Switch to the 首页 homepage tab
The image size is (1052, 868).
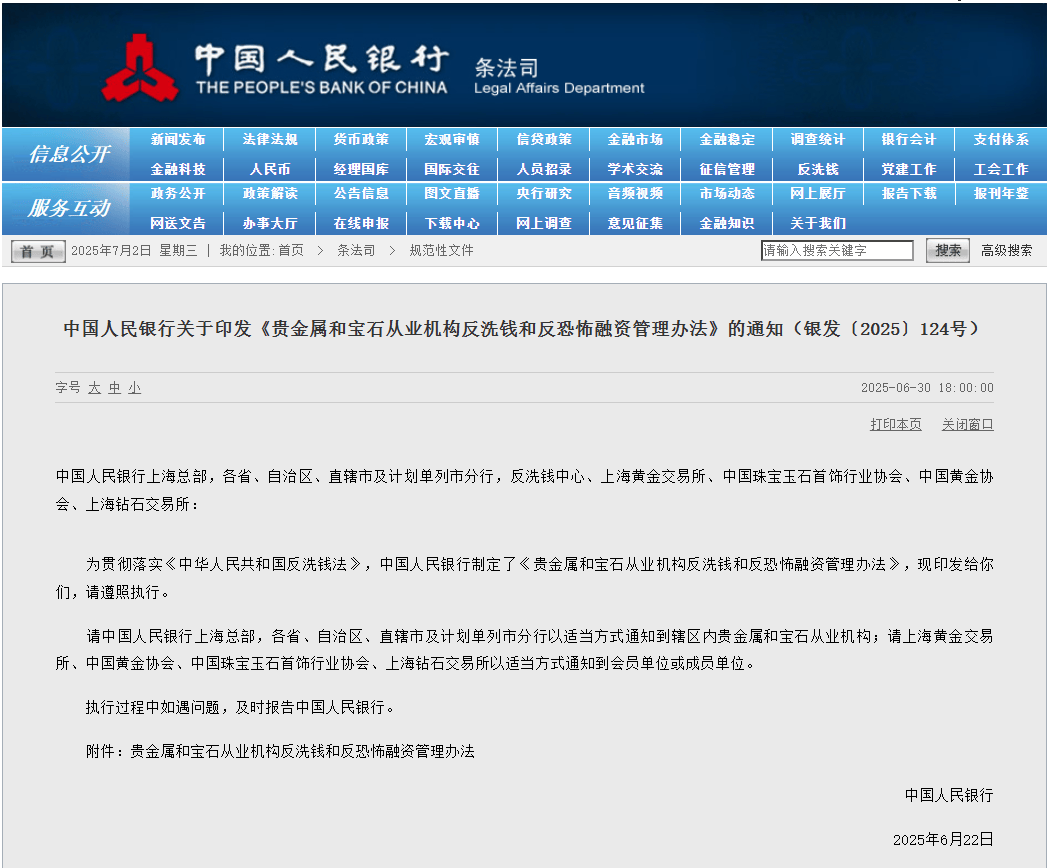click(36, 251)
